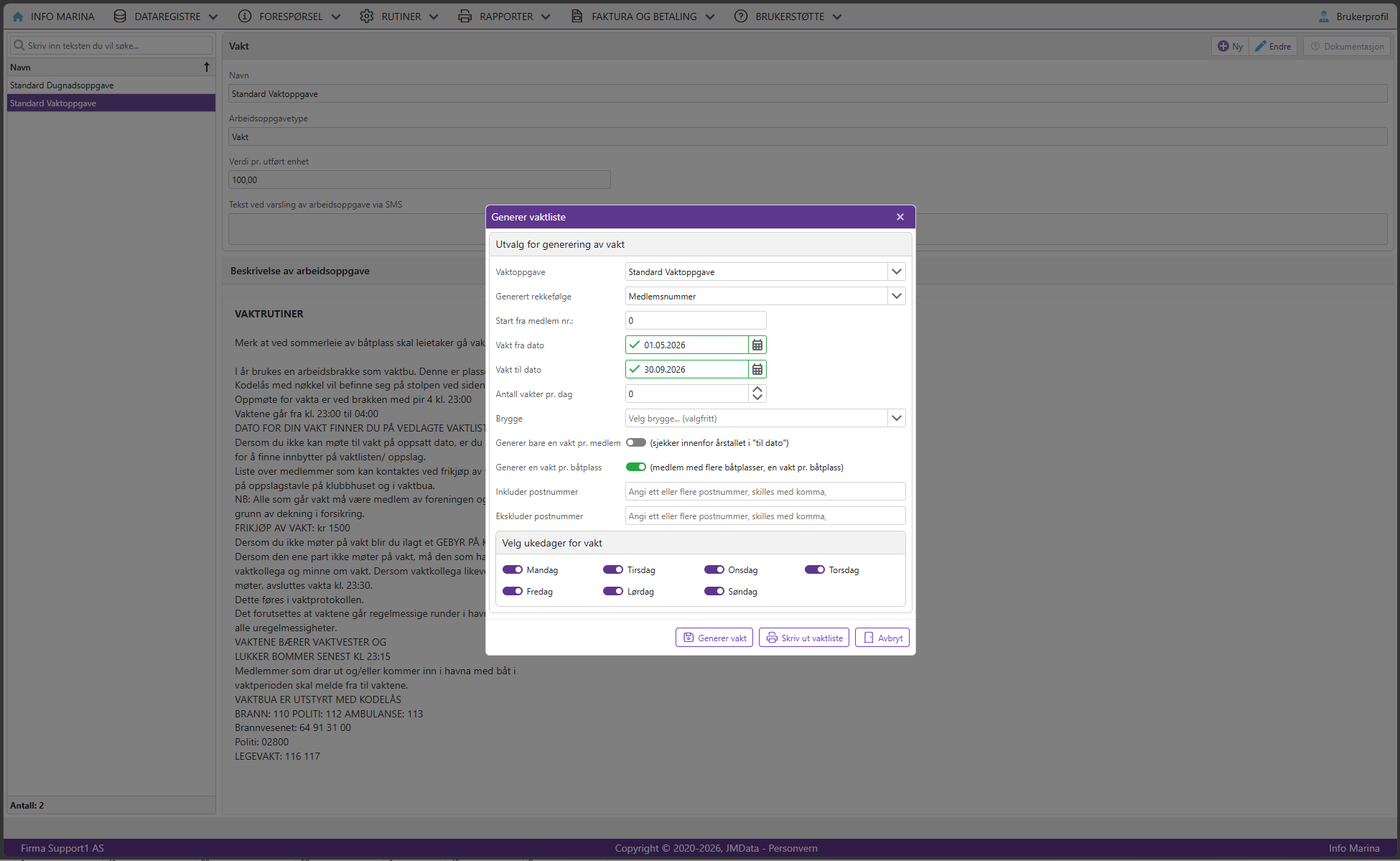Open Dokumentasjon help button
Screen dimensions: 1400x861
[1347, 46]
